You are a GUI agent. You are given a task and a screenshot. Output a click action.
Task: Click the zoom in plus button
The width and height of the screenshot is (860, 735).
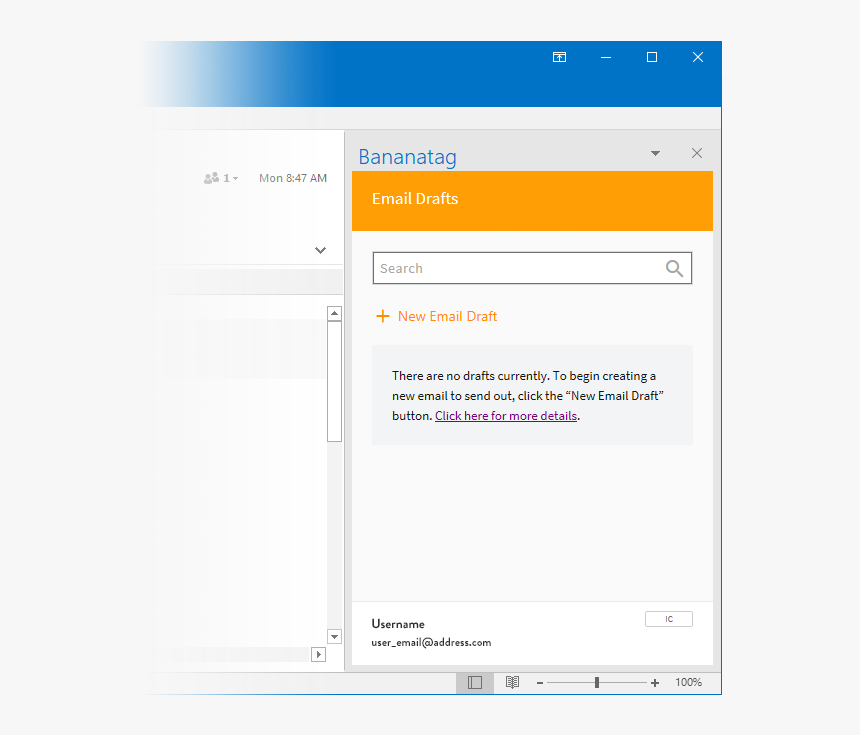click(655, 683)
